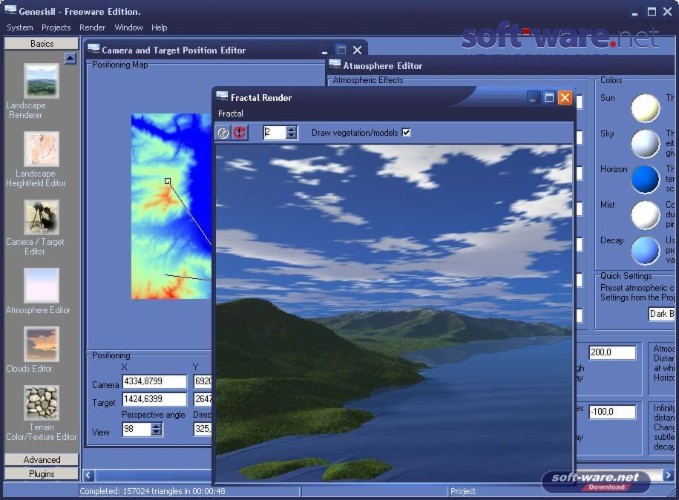Open the Render menu
This screenshot has width=679, height=500.
pyautogui.click(x=92, y=28)
